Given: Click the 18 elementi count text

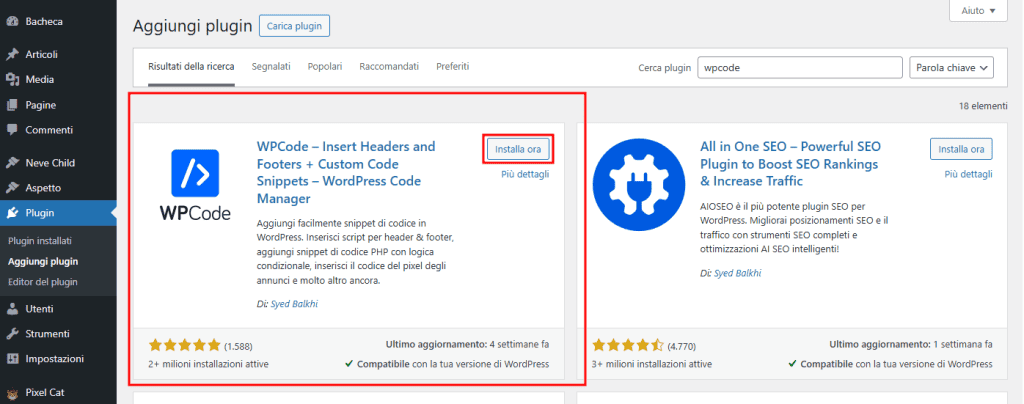Looking at the screenshot, I should pyautogui.click(x=982, y=106).
